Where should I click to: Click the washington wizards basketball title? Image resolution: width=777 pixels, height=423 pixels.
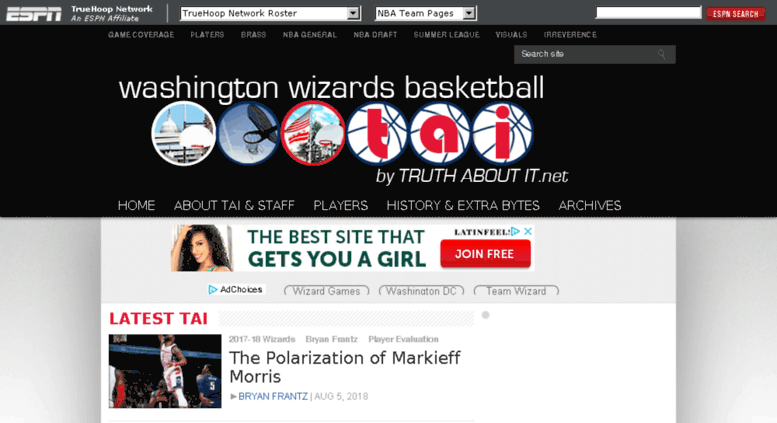point(331,88)
